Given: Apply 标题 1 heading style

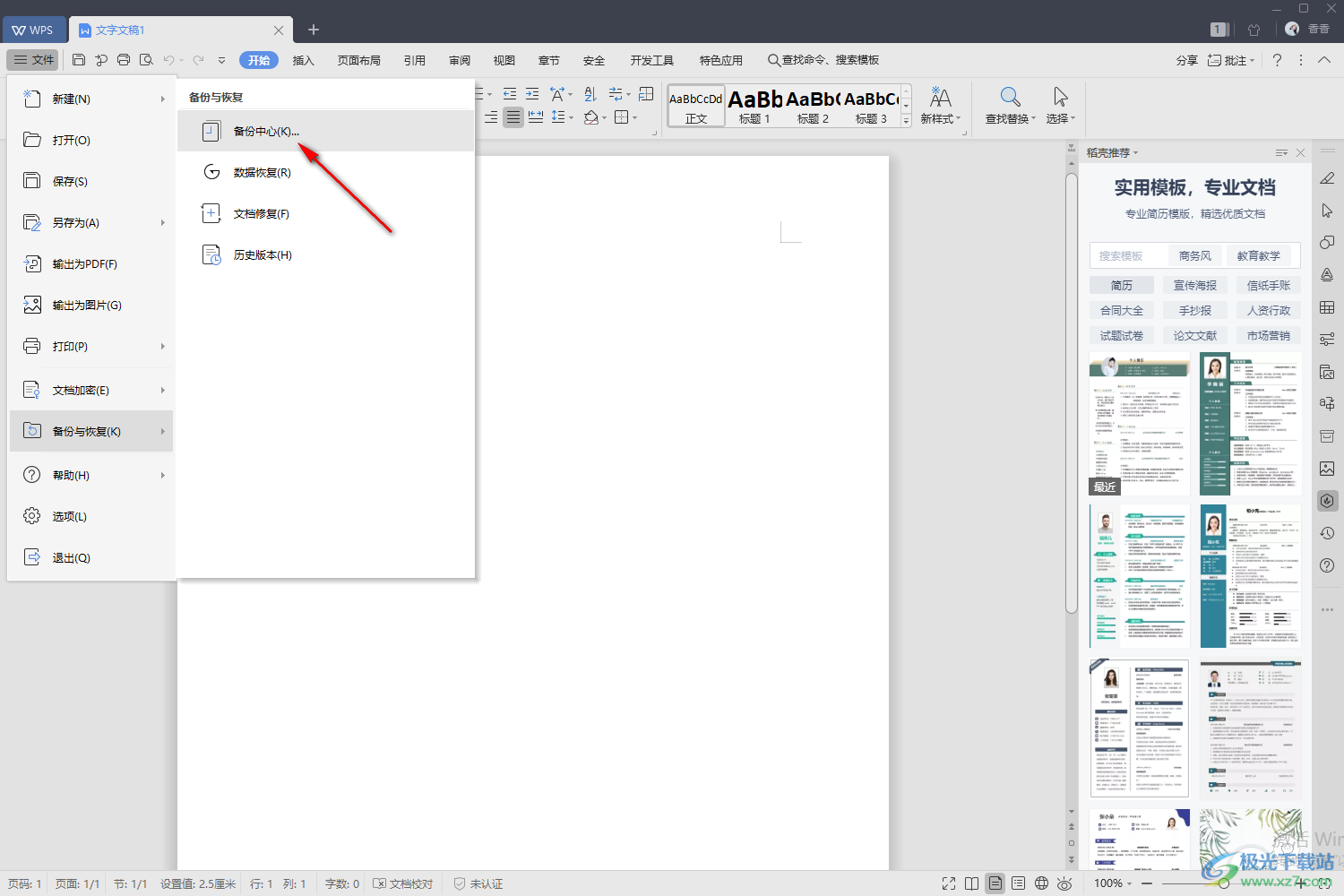Looking at the screenshot, I should 754,106.
